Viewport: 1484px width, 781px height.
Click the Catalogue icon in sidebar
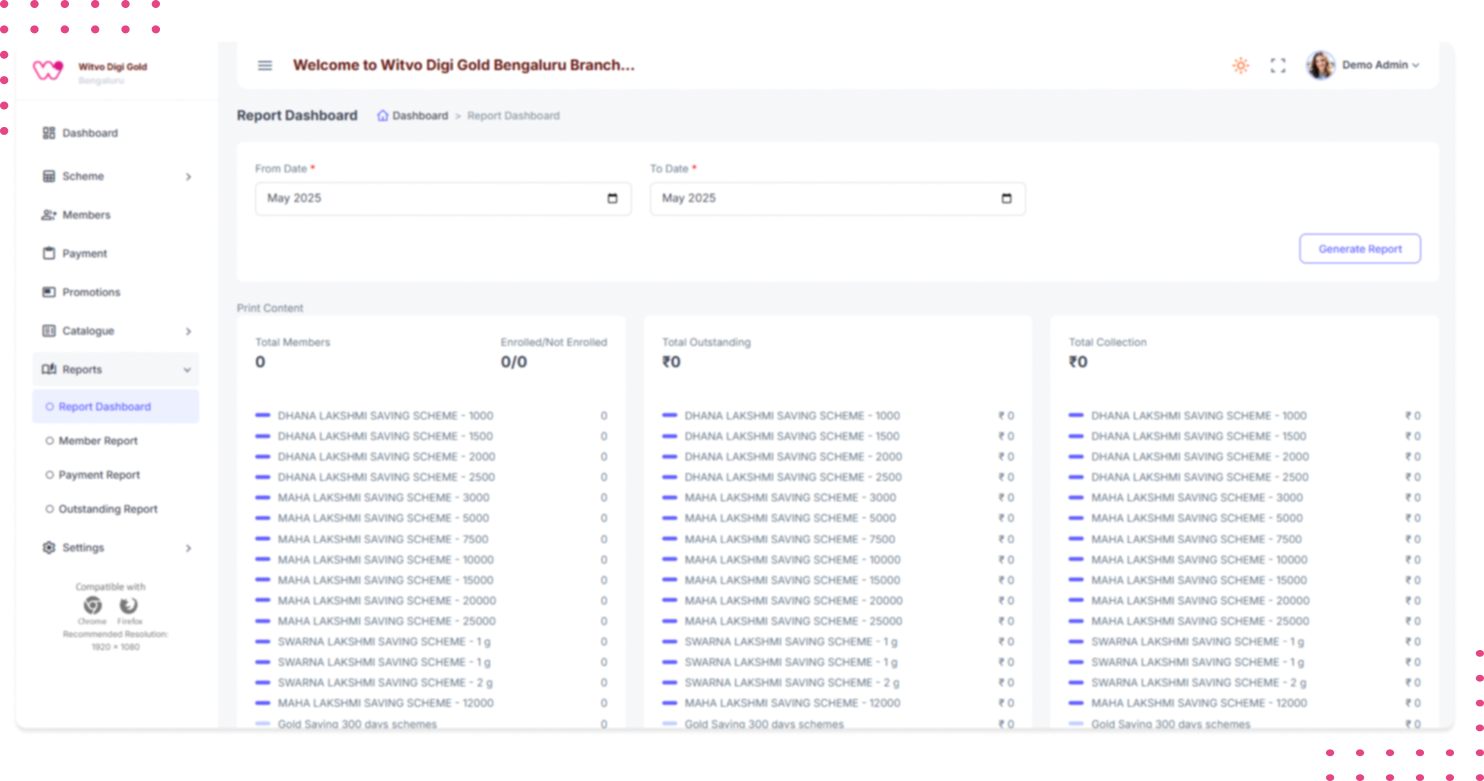49,331
